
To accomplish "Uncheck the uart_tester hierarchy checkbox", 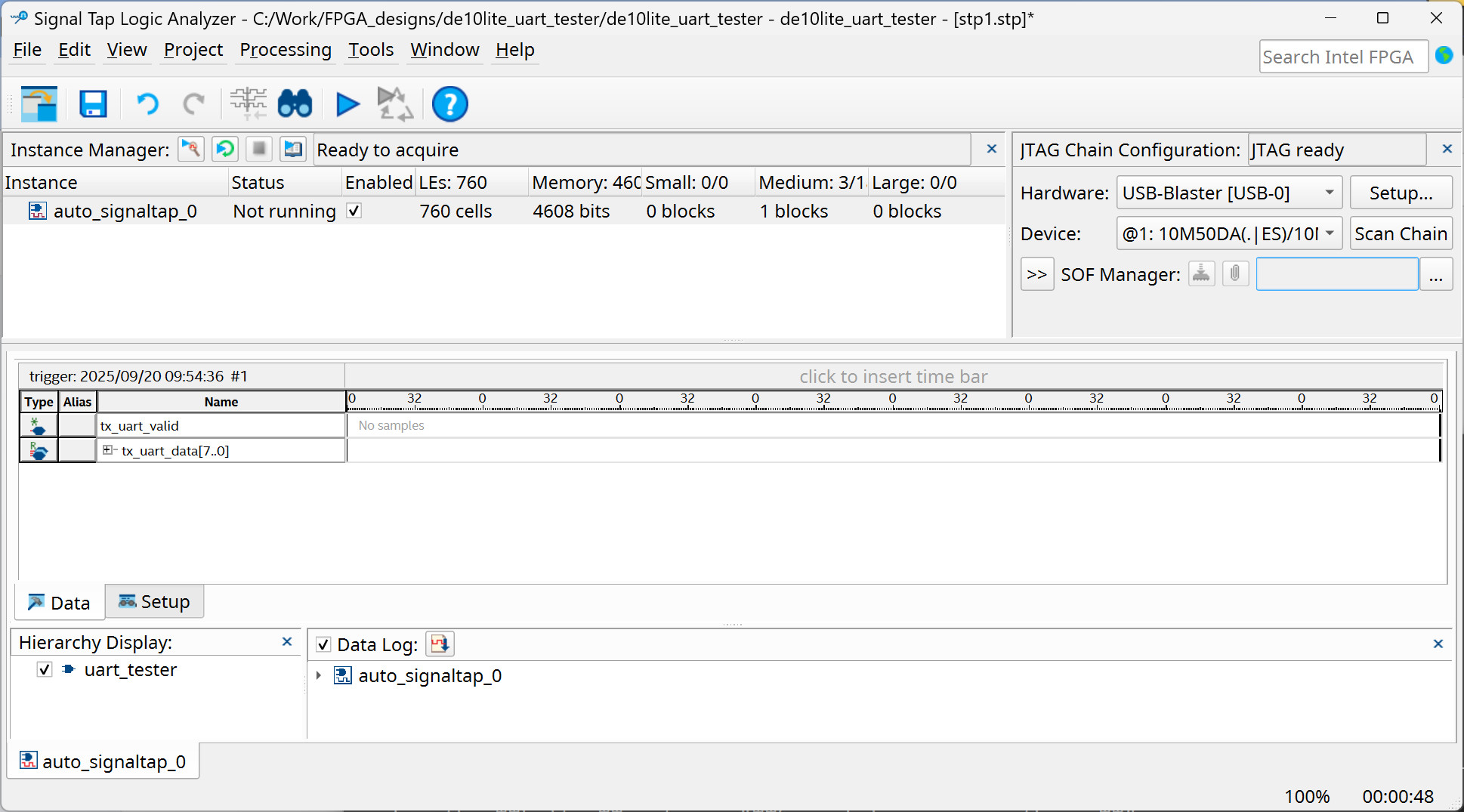I will coord(45,670).
